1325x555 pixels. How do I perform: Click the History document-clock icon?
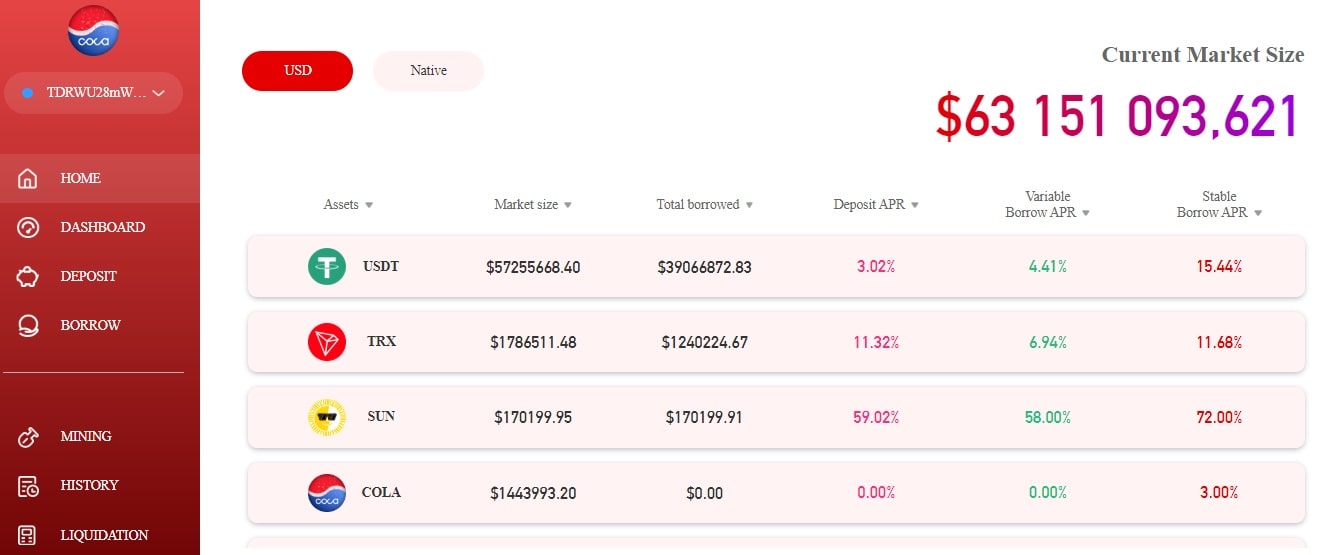coord(28,486)
